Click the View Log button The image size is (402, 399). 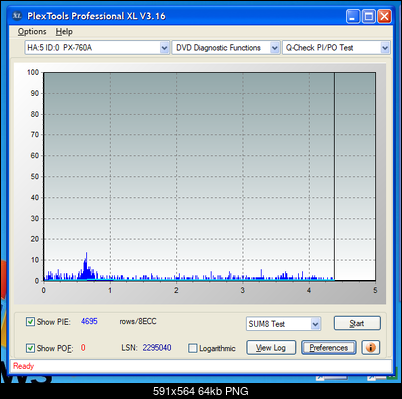[x=271, y=348]
